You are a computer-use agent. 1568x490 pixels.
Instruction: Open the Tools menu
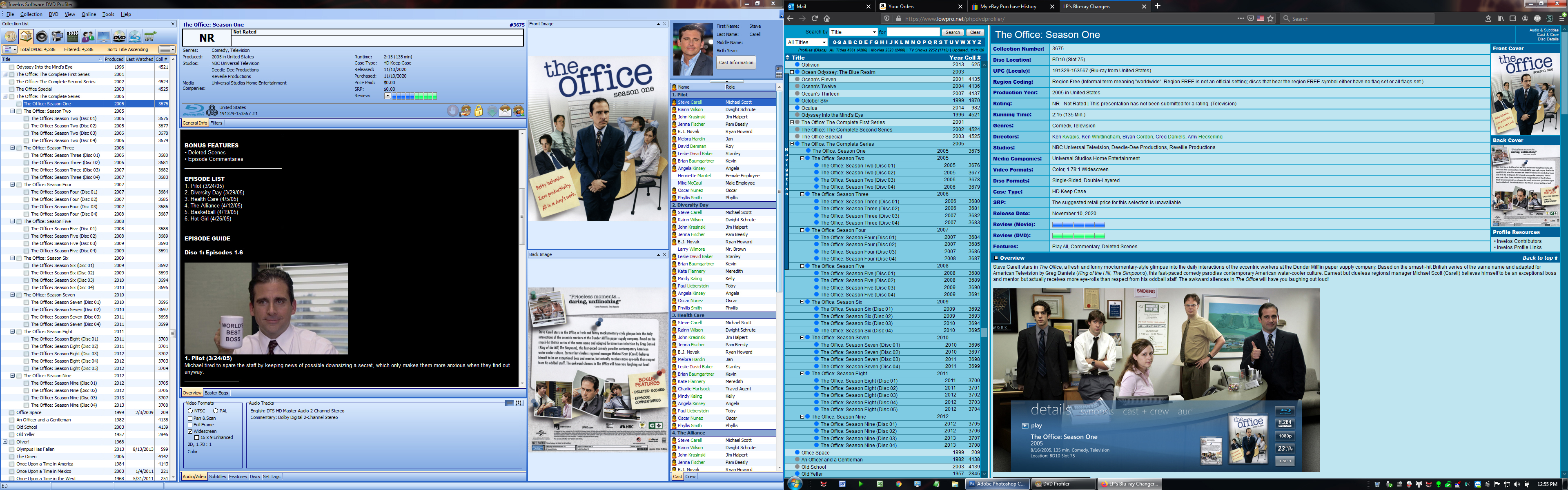tap(108, 14)
